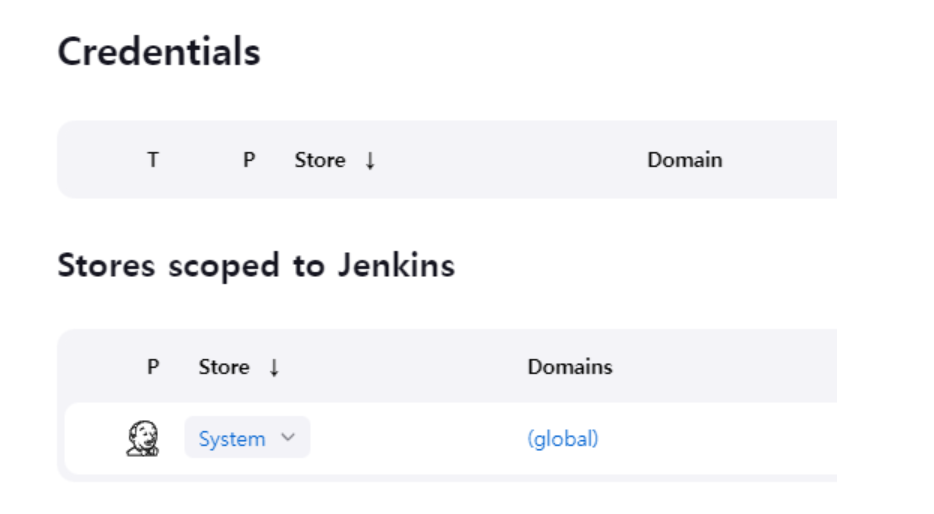
Task: Click the Jenkins butler icon in System row
Action: tap(143, 438)
